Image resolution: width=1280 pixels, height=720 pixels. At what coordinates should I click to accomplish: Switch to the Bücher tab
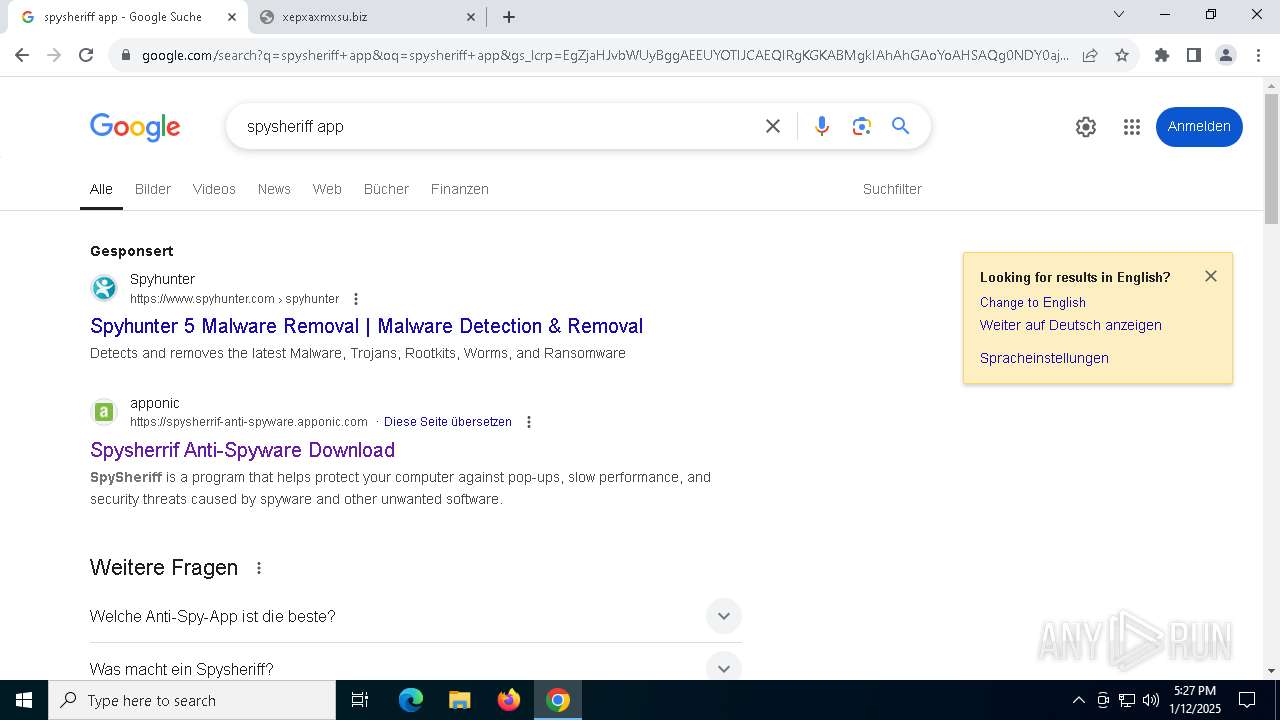tap(386, 189)
